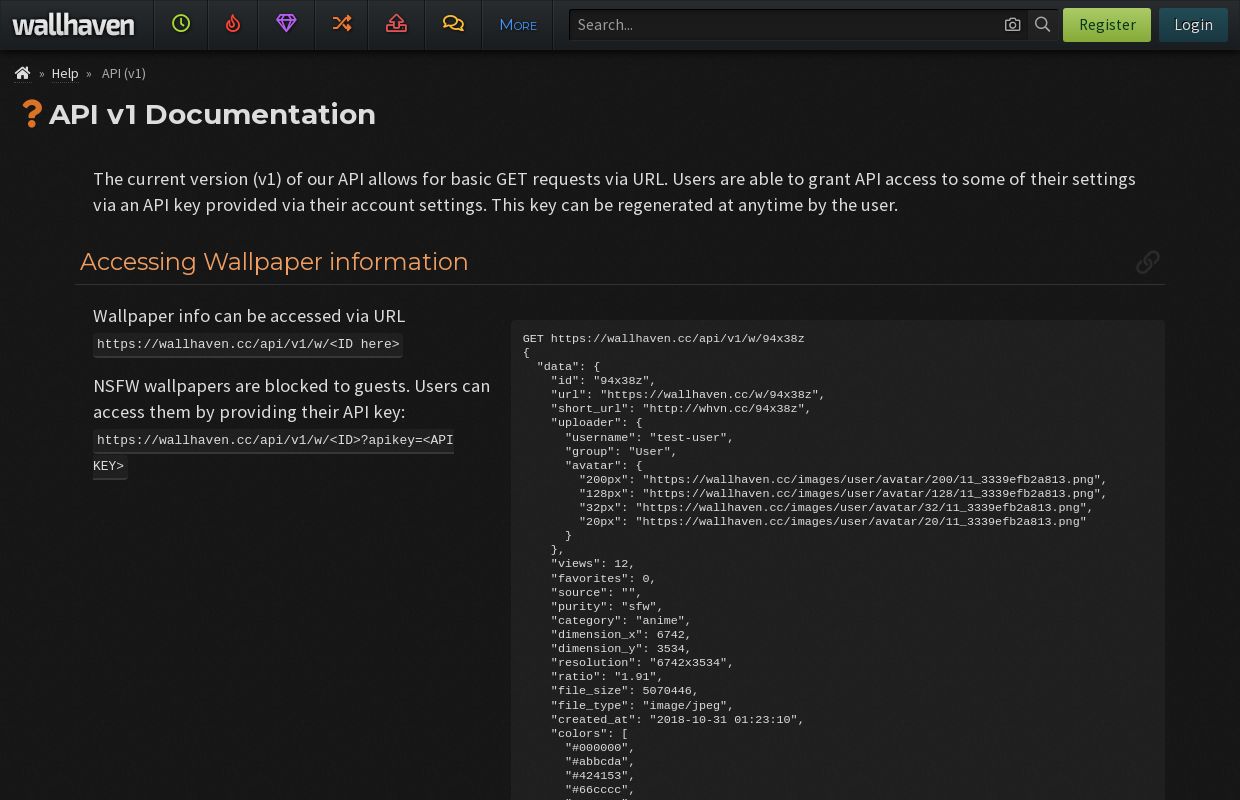Click the "created_at" timestamp line

coord(677,719)
